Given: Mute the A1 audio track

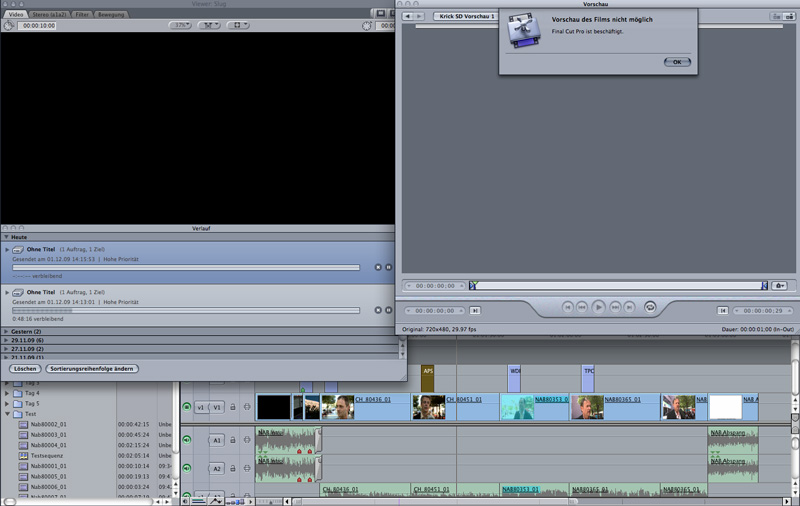Looking at the screenshot, I should click(186, 440).
